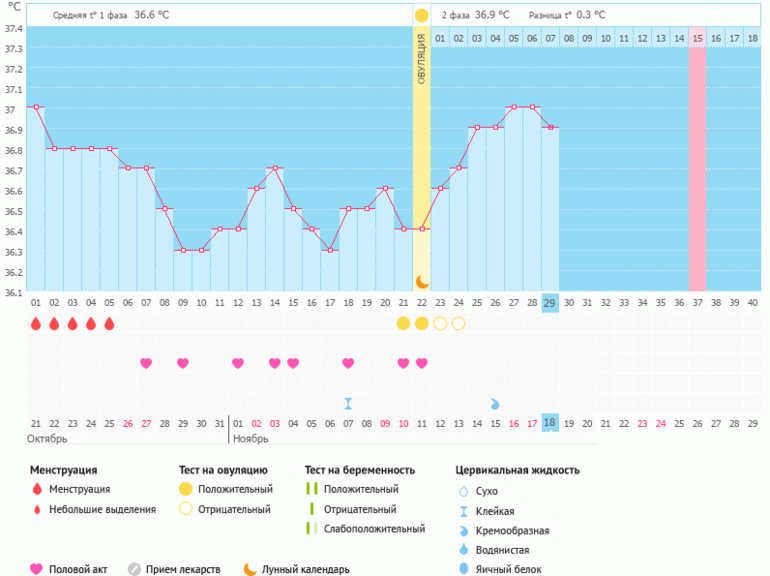Click the yellow circle above the ovulation column
The image size is (770, 576).
pos(422,15)
